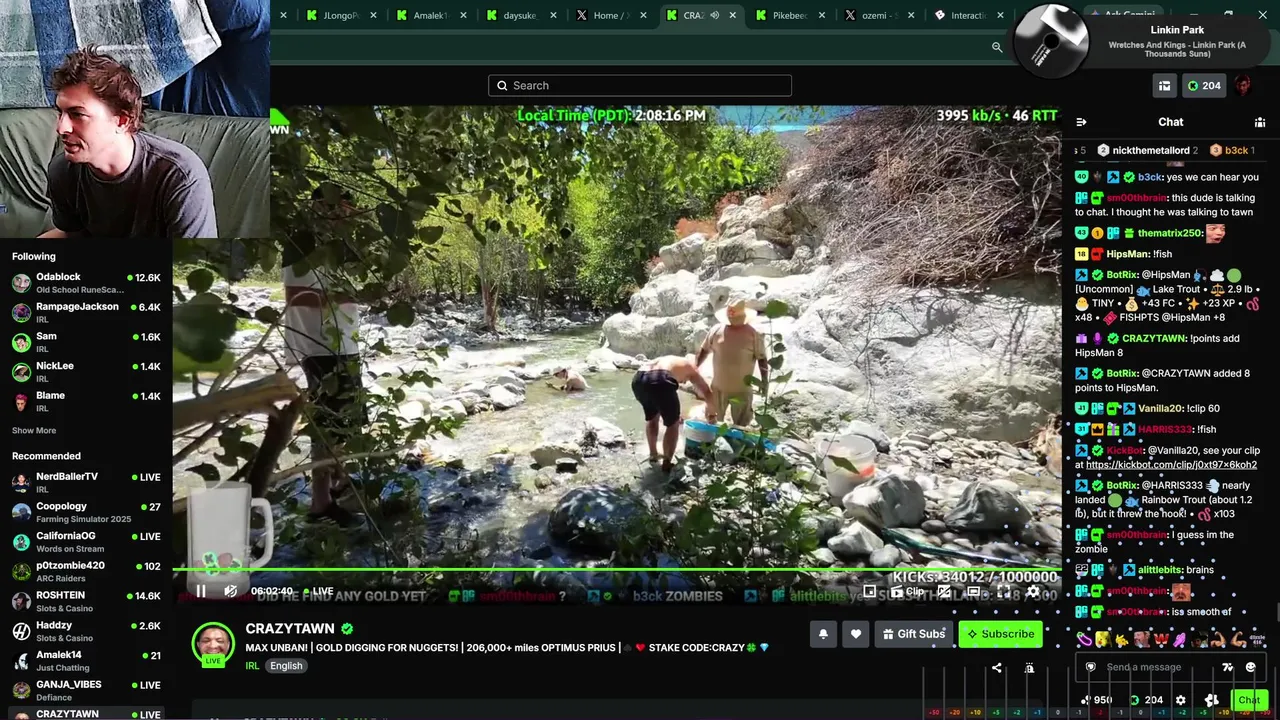Pause the live stream video
The image size is (1280, 720).
(201, 591)
